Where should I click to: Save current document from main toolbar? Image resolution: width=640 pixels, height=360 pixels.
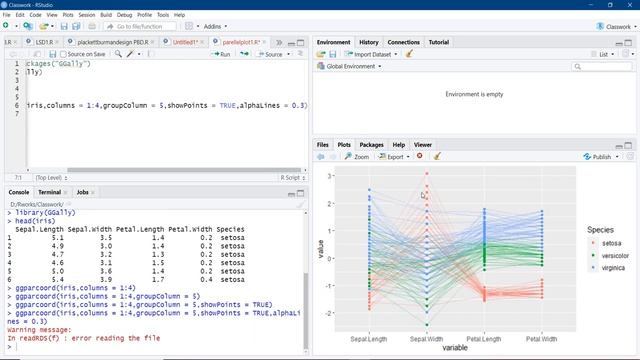pyautogui.click(x=64, y=26)
